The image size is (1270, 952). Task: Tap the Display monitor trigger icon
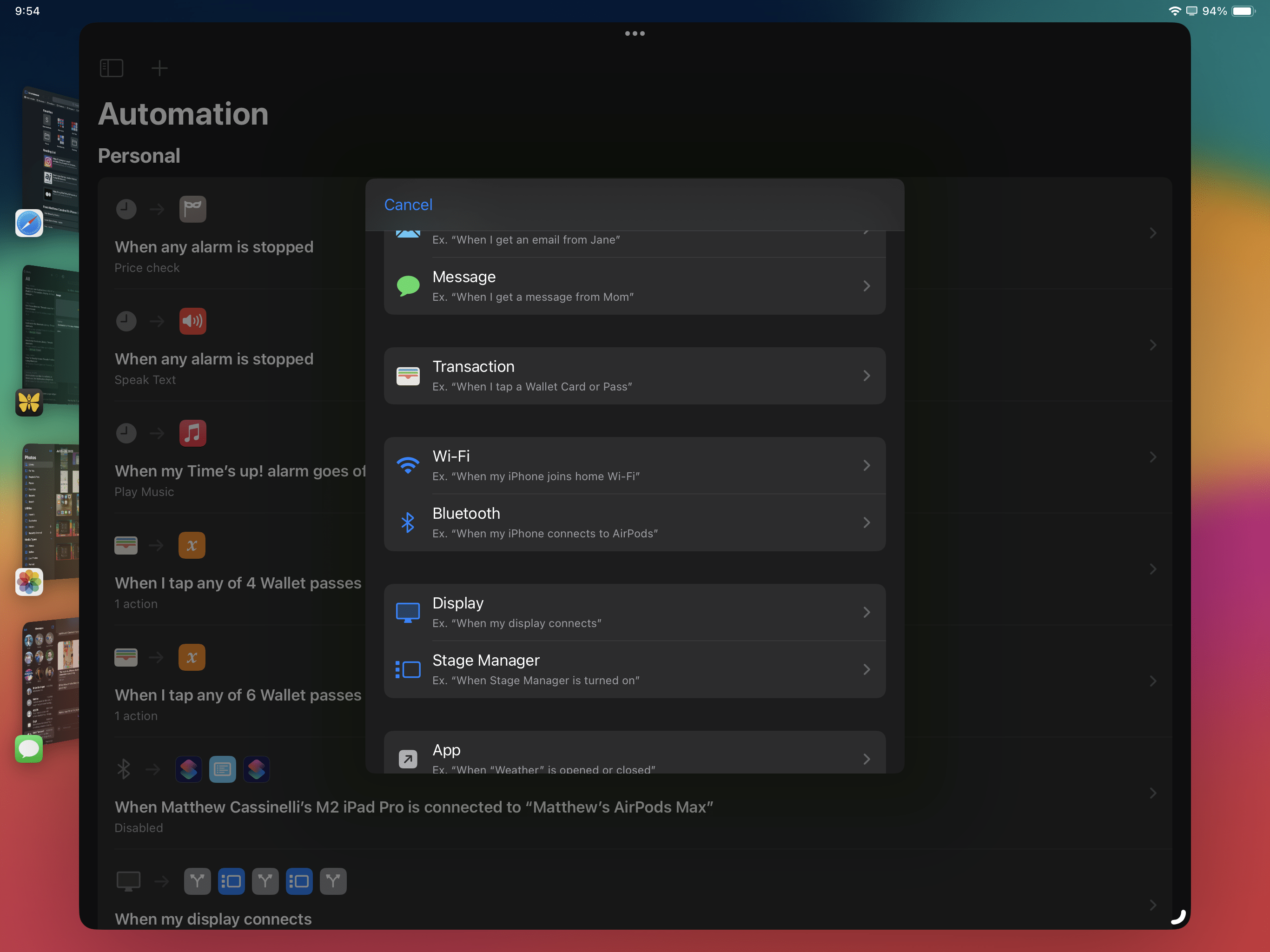408,612
